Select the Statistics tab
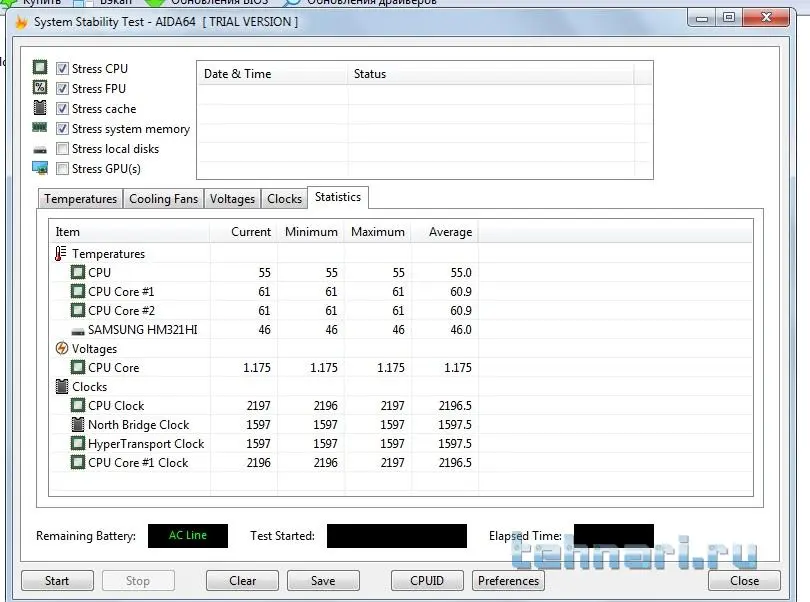Viewport: 810px width, 602px height. (x=338, y=197)
